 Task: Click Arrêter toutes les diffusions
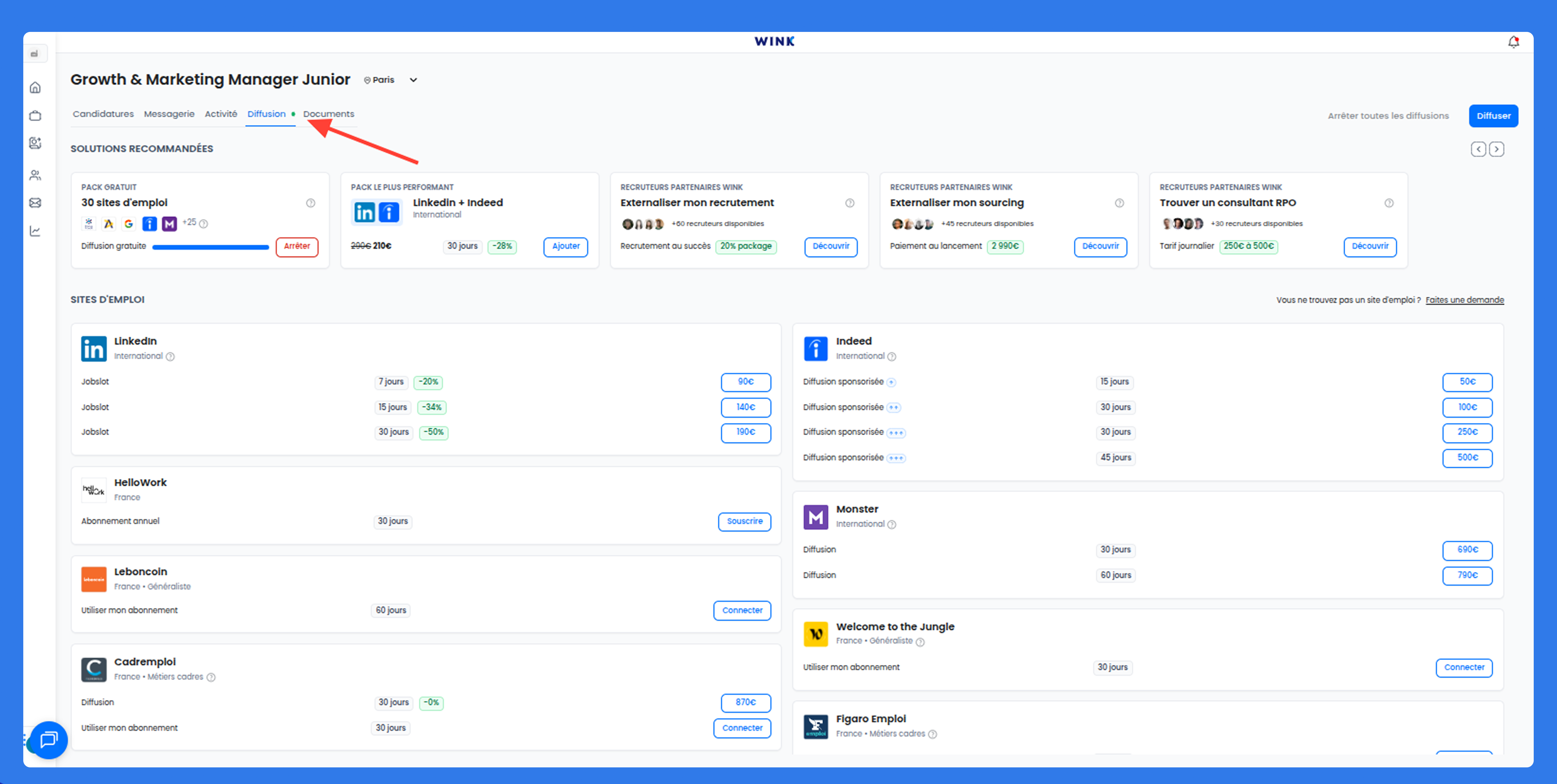[x=1388, y=115]
